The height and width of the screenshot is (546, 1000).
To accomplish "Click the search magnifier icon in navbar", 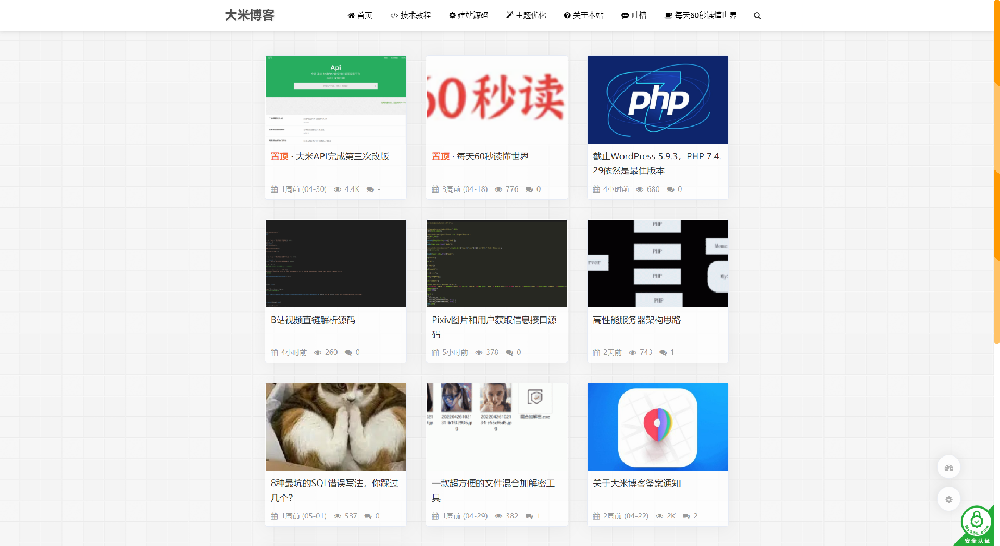I will 757,16.
